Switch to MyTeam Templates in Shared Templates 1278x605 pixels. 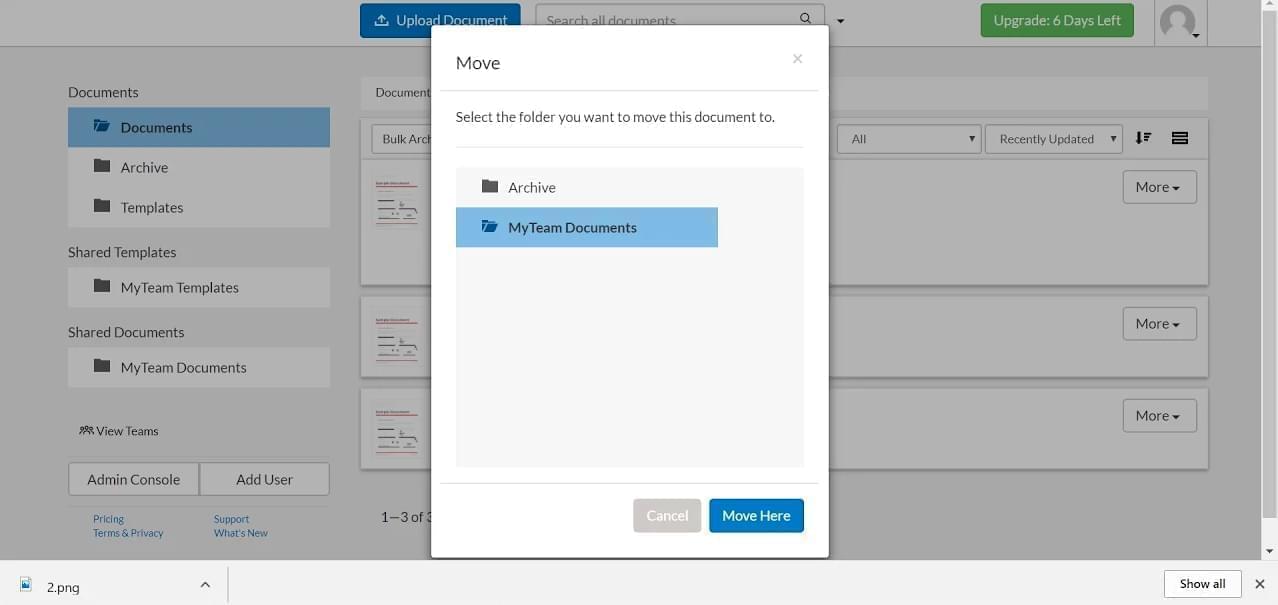pyautogui.click(x=179, y=287)
